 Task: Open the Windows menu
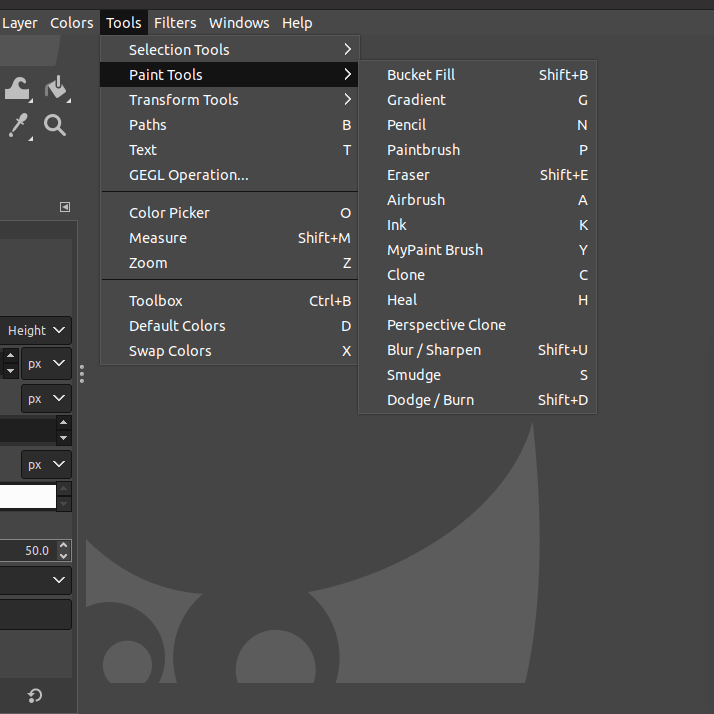point(239,23)
